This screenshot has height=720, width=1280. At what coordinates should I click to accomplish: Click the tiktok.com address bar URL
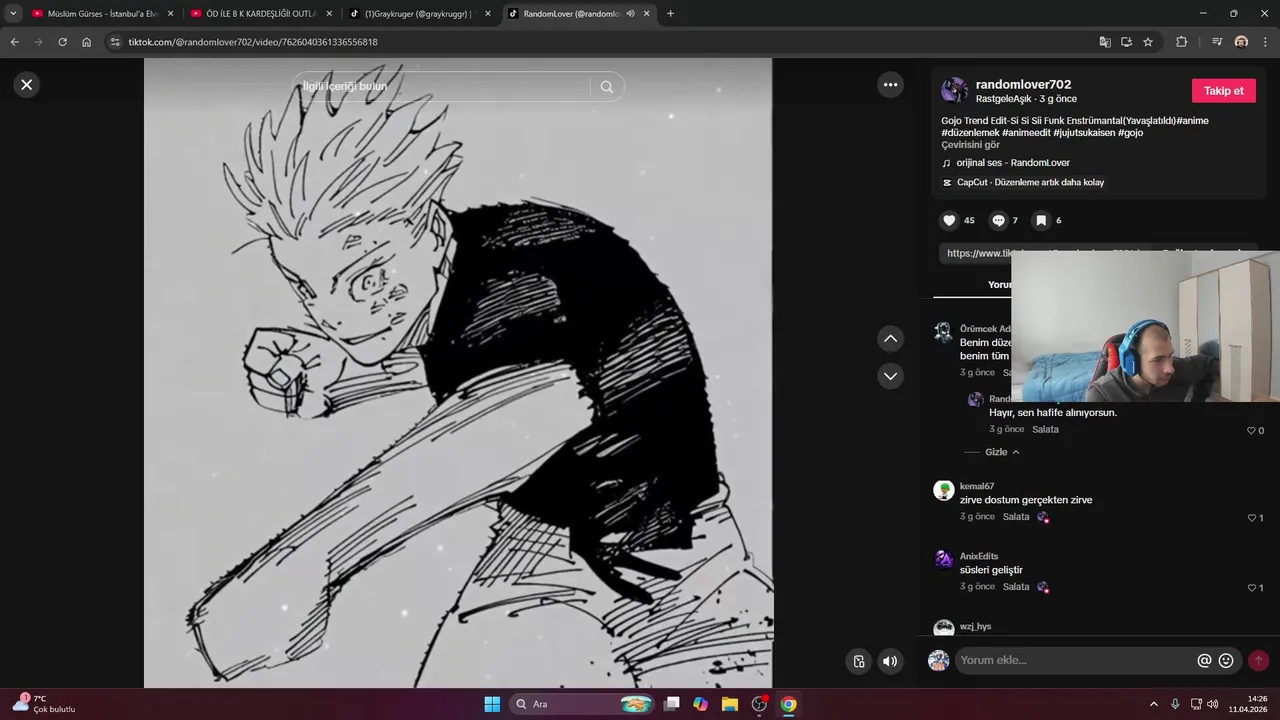tap(252, 42)
